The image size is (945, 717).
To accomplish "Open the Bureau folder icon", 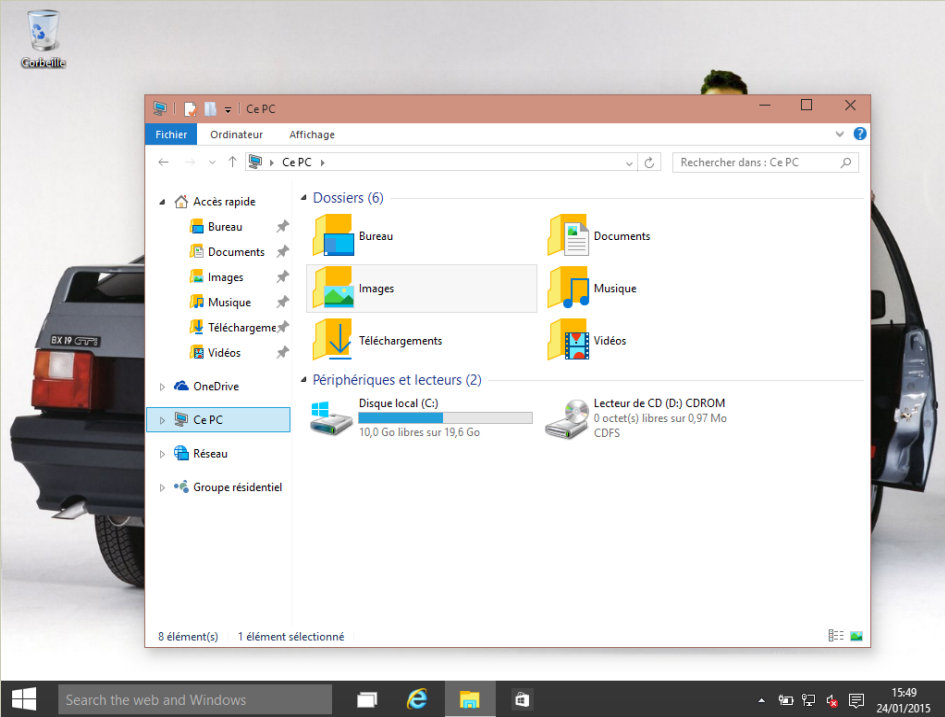I will click(x=334, y=237).
